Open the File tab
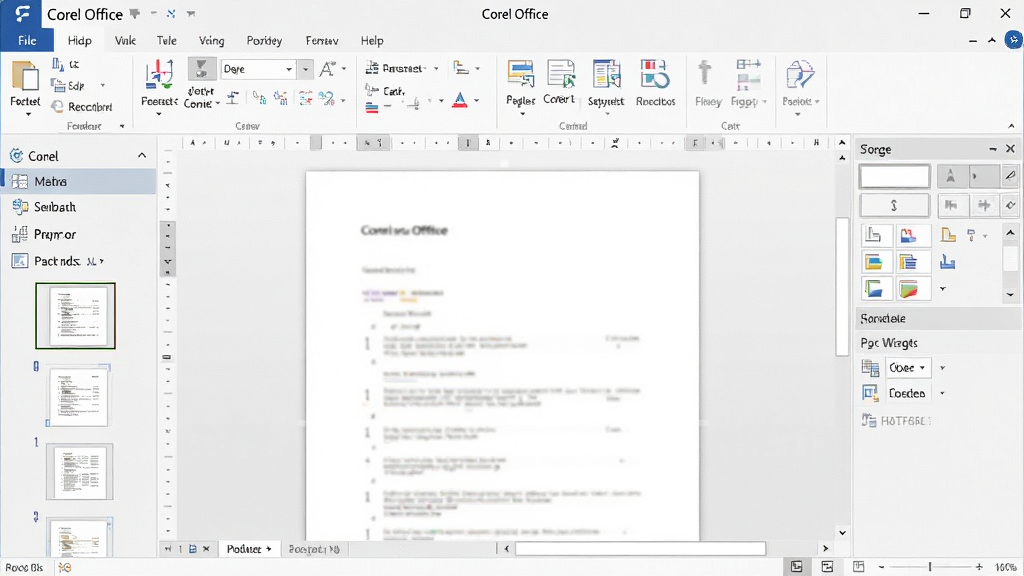Image resolution: width=1024 pixels, height=576 pixels. coord(27,40)
